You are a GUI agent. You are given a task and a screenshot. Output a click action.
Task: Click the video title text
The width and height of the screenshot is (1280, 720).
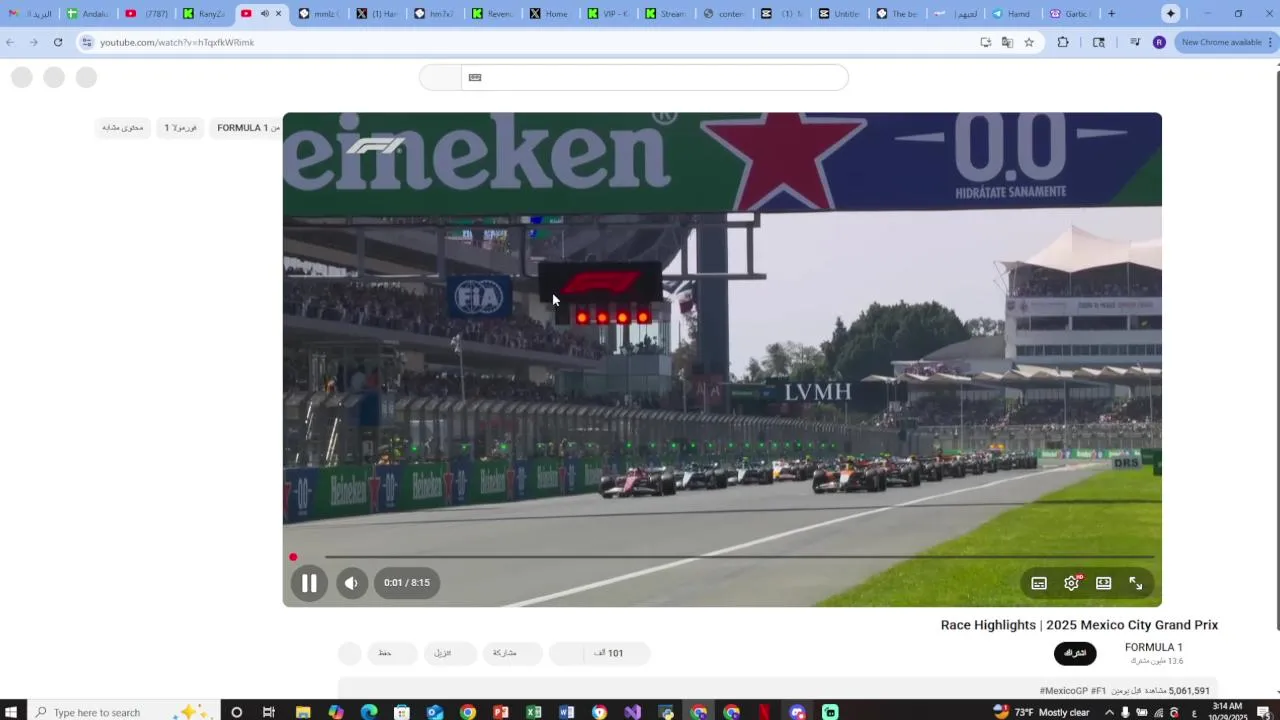1079,625
